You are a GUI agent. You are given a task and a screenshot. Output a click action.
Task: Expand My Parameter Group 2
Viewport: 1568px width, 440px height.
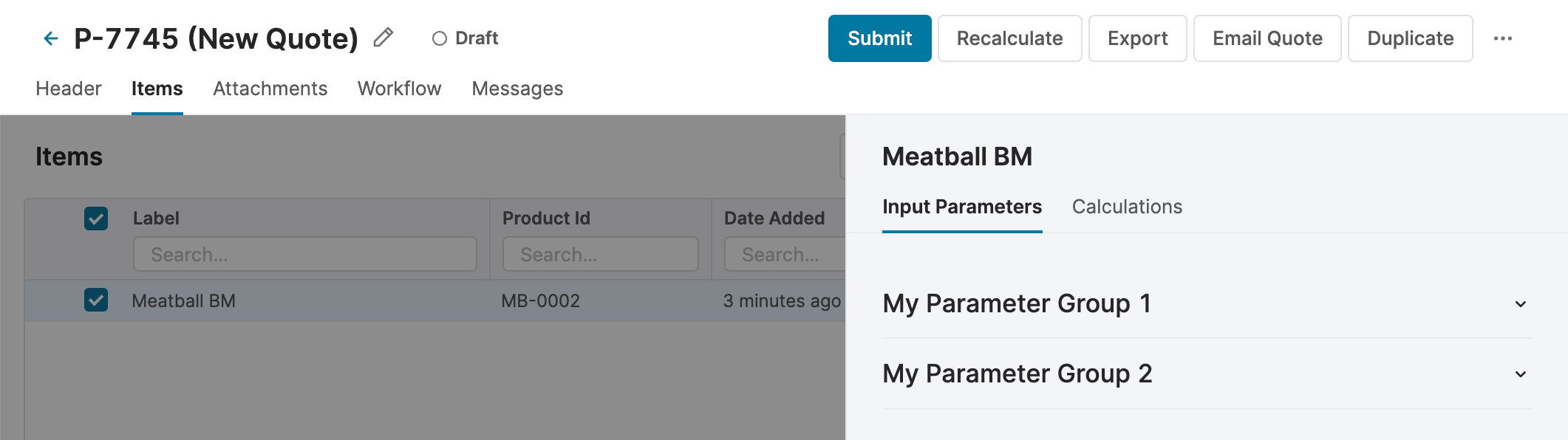1020,374
